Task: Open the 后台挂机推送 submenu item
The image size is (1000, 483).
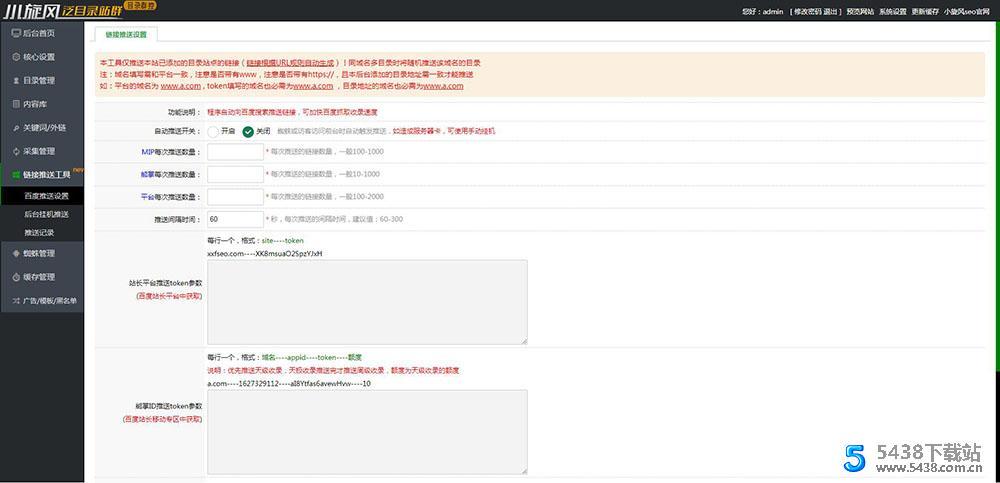Action: [x=46, y=214]
